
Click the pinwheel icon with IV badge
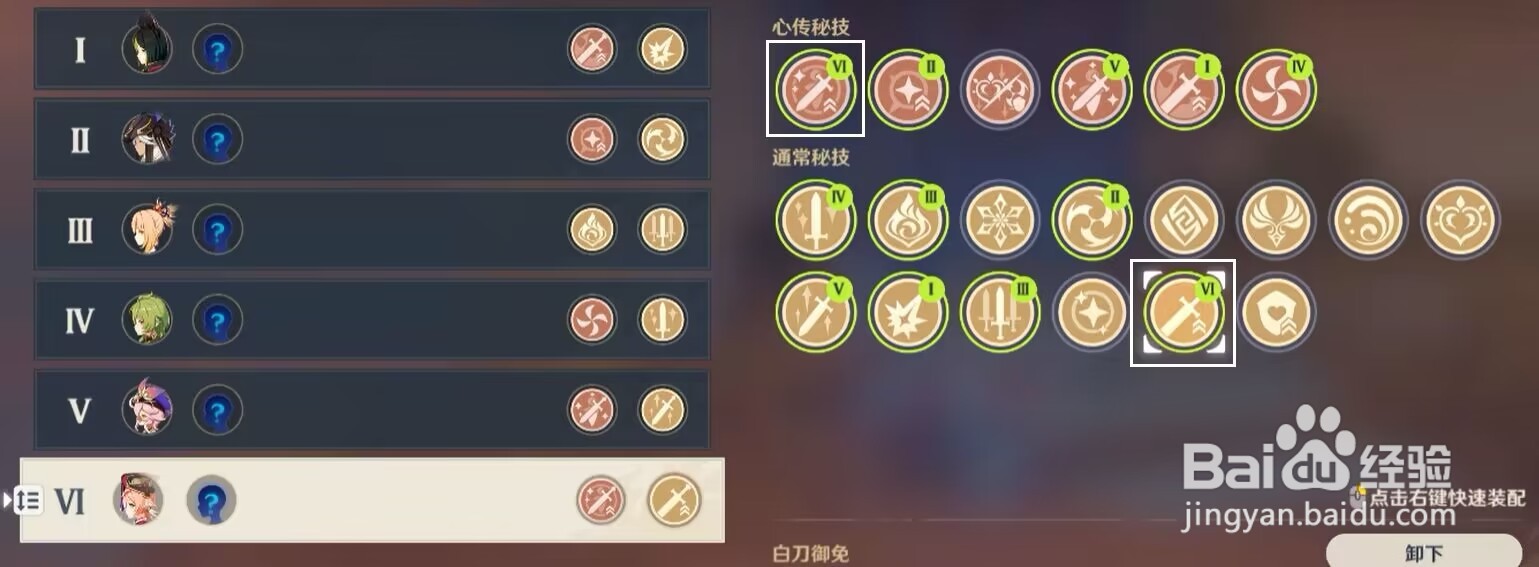point(1276,90)
